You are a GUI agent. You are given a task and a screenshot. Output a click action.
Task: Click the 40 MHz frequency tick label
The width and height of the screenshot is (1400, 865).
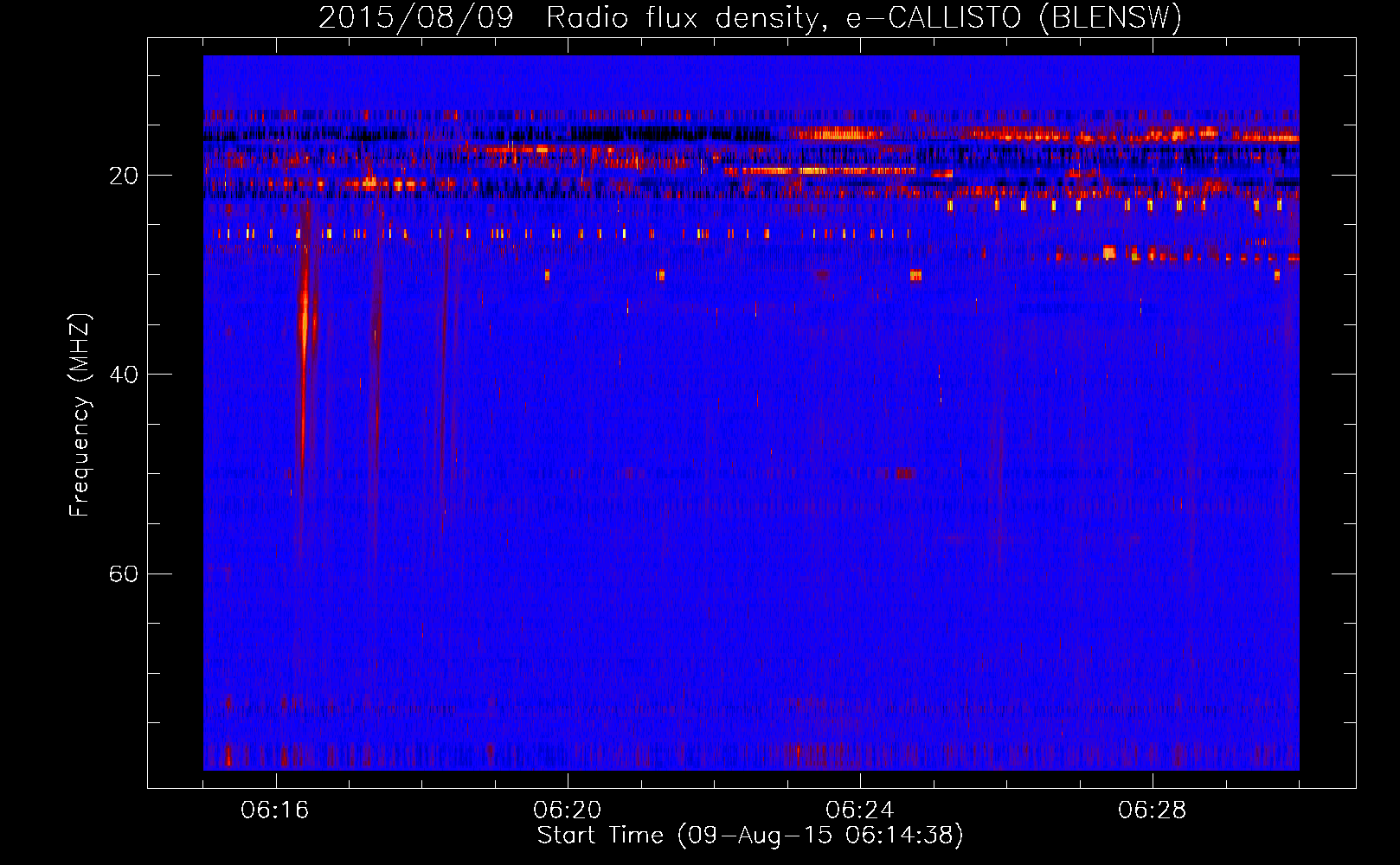click(x=124, y=375)
